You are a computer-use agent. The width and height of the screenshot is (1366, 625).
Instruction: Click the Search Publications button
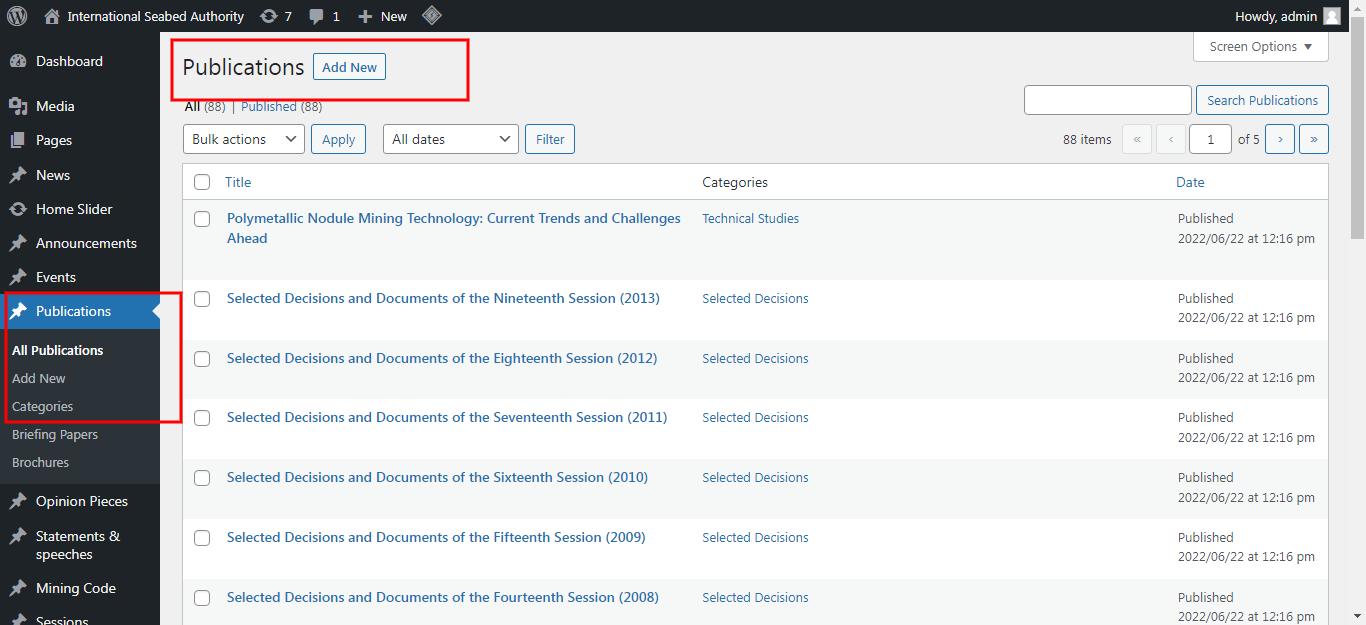tap(1262, 100)
